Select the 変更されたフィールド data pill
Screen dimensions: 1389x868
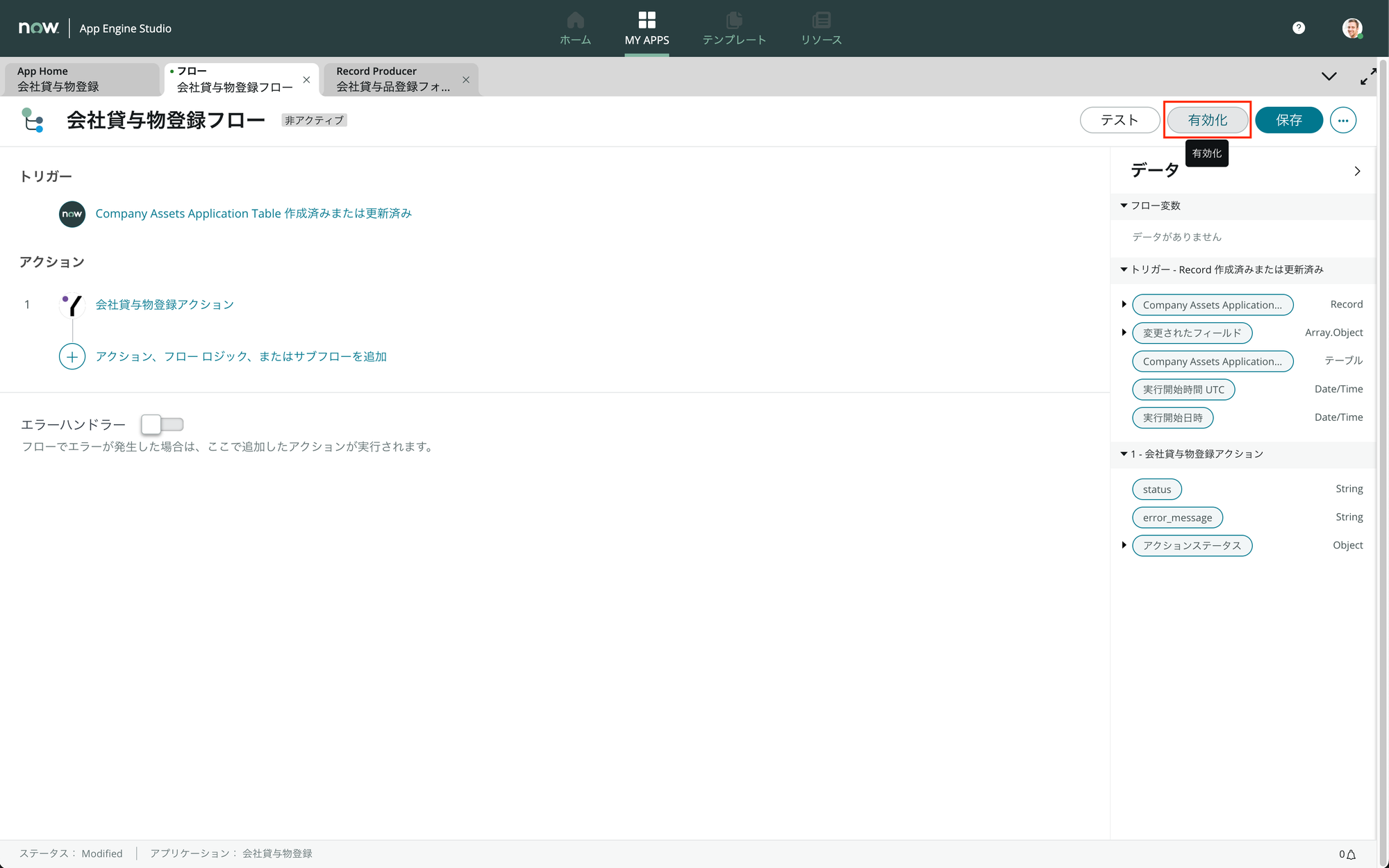point(1192,333)
